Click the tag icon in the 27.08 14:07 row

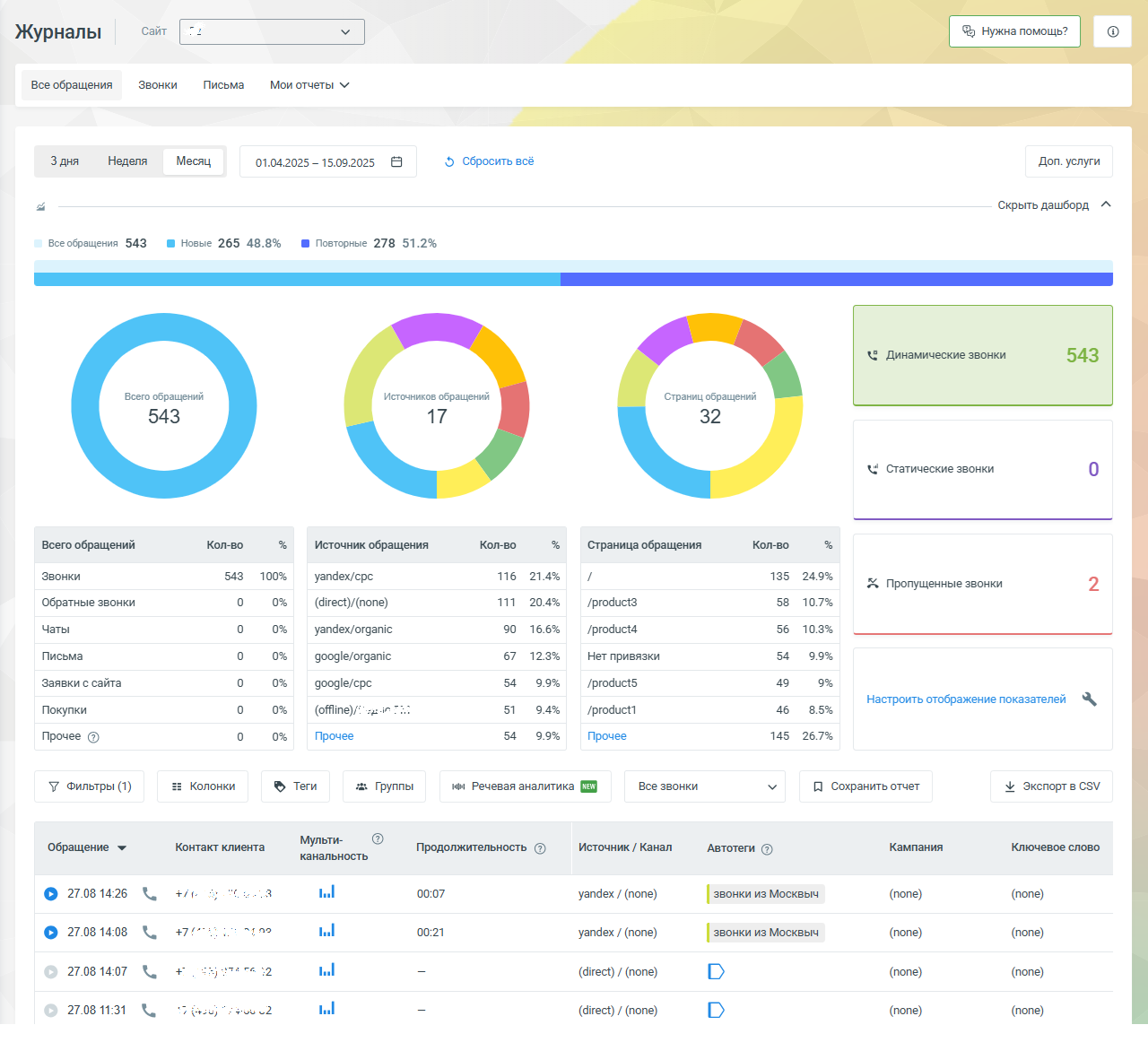coord(716,972)
